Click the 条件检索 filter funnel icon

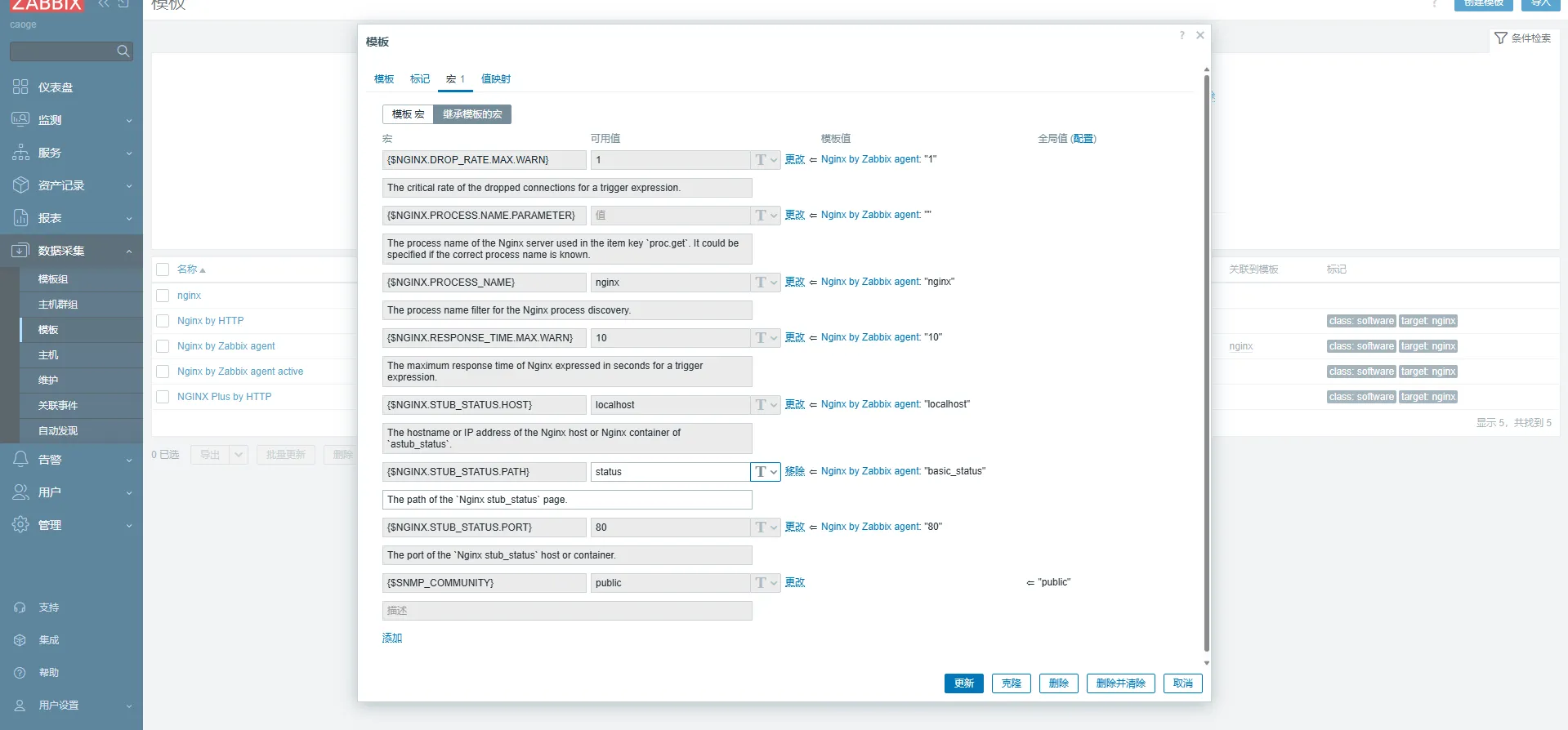coord(1501,38)
